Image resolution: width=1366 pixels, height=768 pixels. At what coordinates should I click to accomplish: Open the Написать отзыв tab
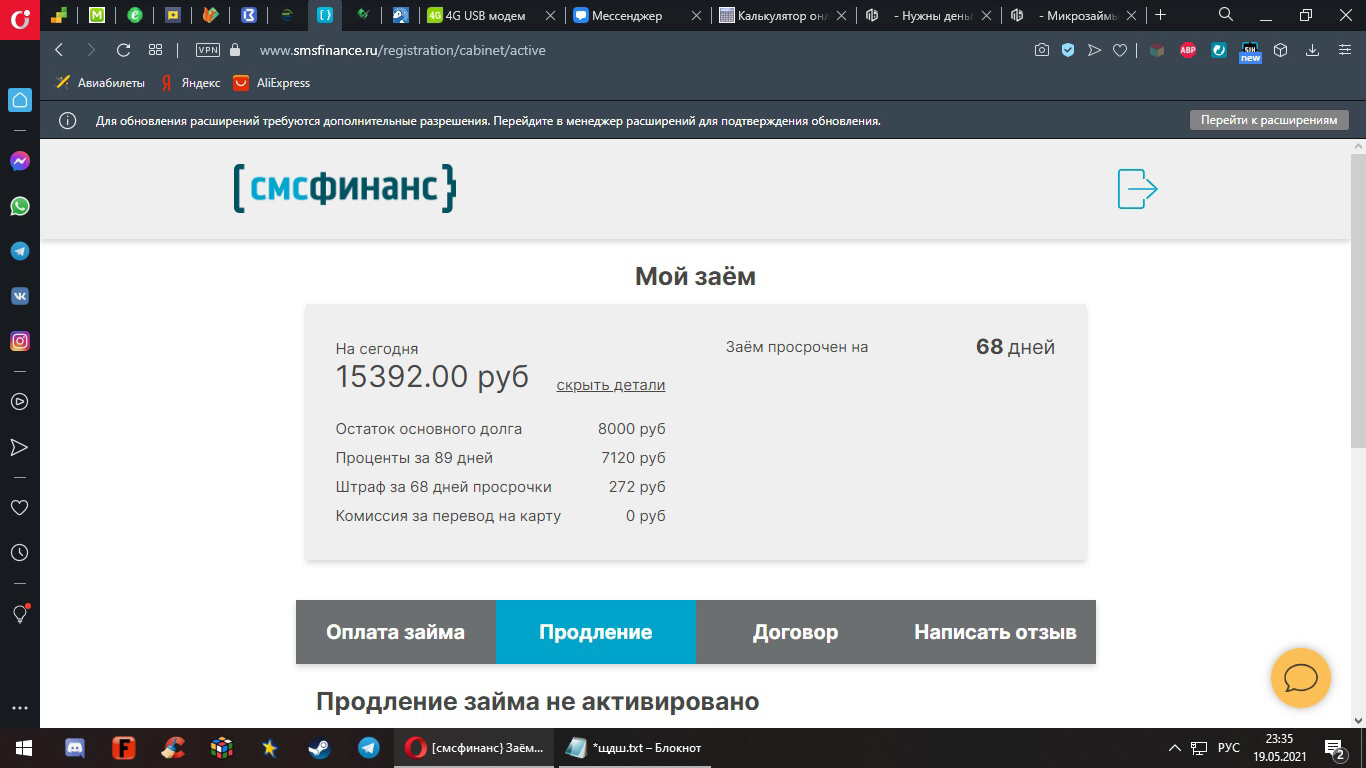pos(996,632)
